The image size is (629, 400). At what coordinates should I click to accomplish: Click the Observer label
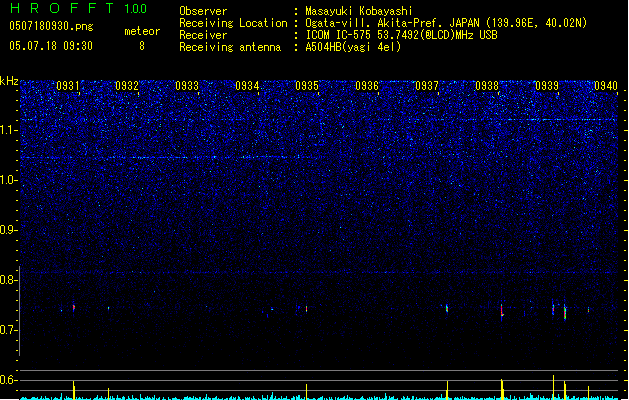click(x=203, y=11)
